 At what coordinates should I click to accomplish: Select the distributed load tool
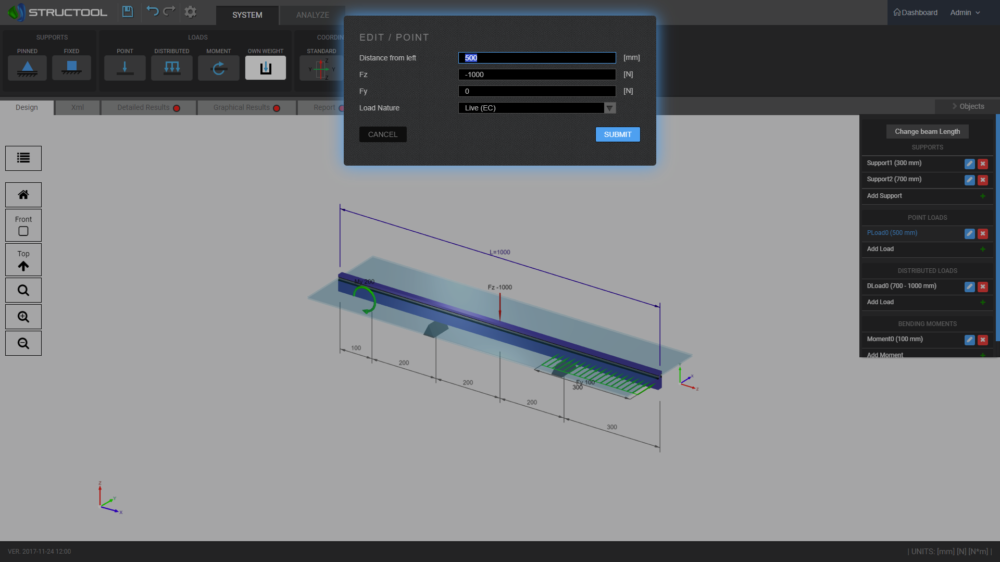(172, 68)
